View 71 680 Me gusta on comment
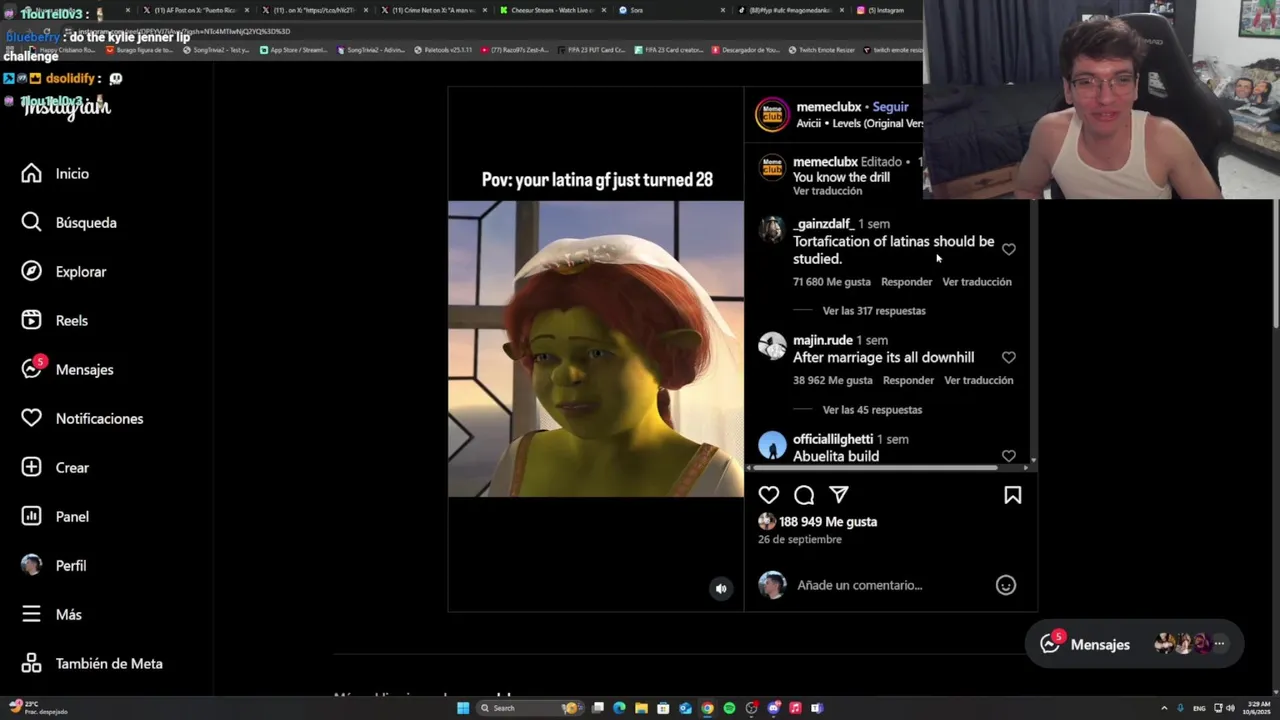 pyautogui.click(x=832, y=282)
